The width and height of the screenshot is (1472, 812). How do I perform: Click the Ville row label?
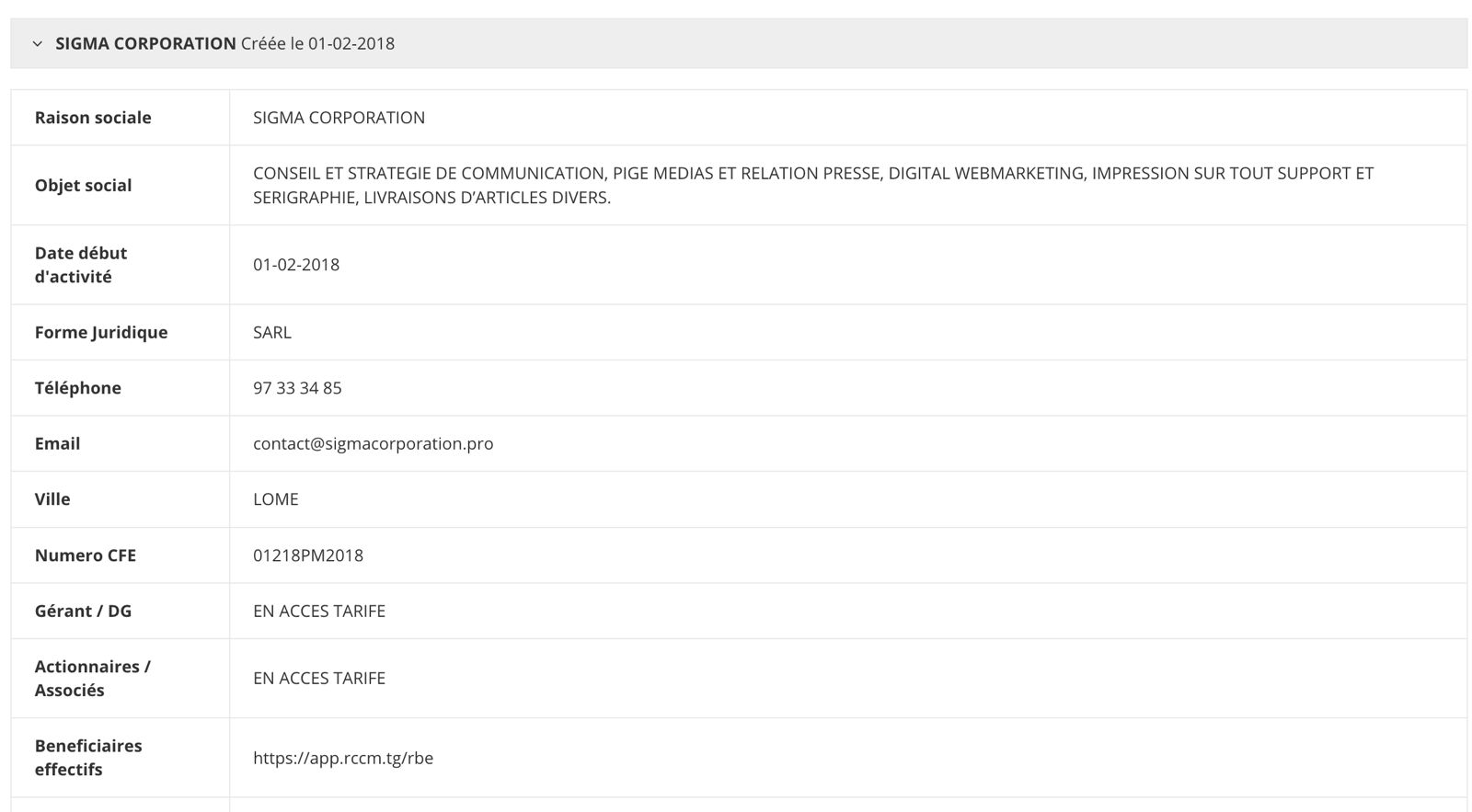pyautogui.click(x=52, y=499)
